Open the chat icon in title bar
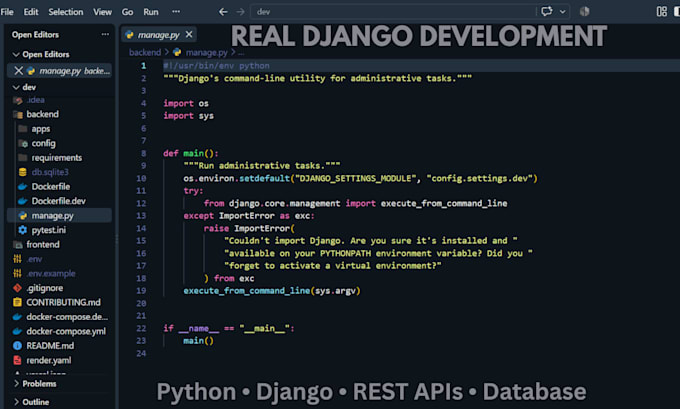This screenshot has width=680, height=409. pos(546,11)
